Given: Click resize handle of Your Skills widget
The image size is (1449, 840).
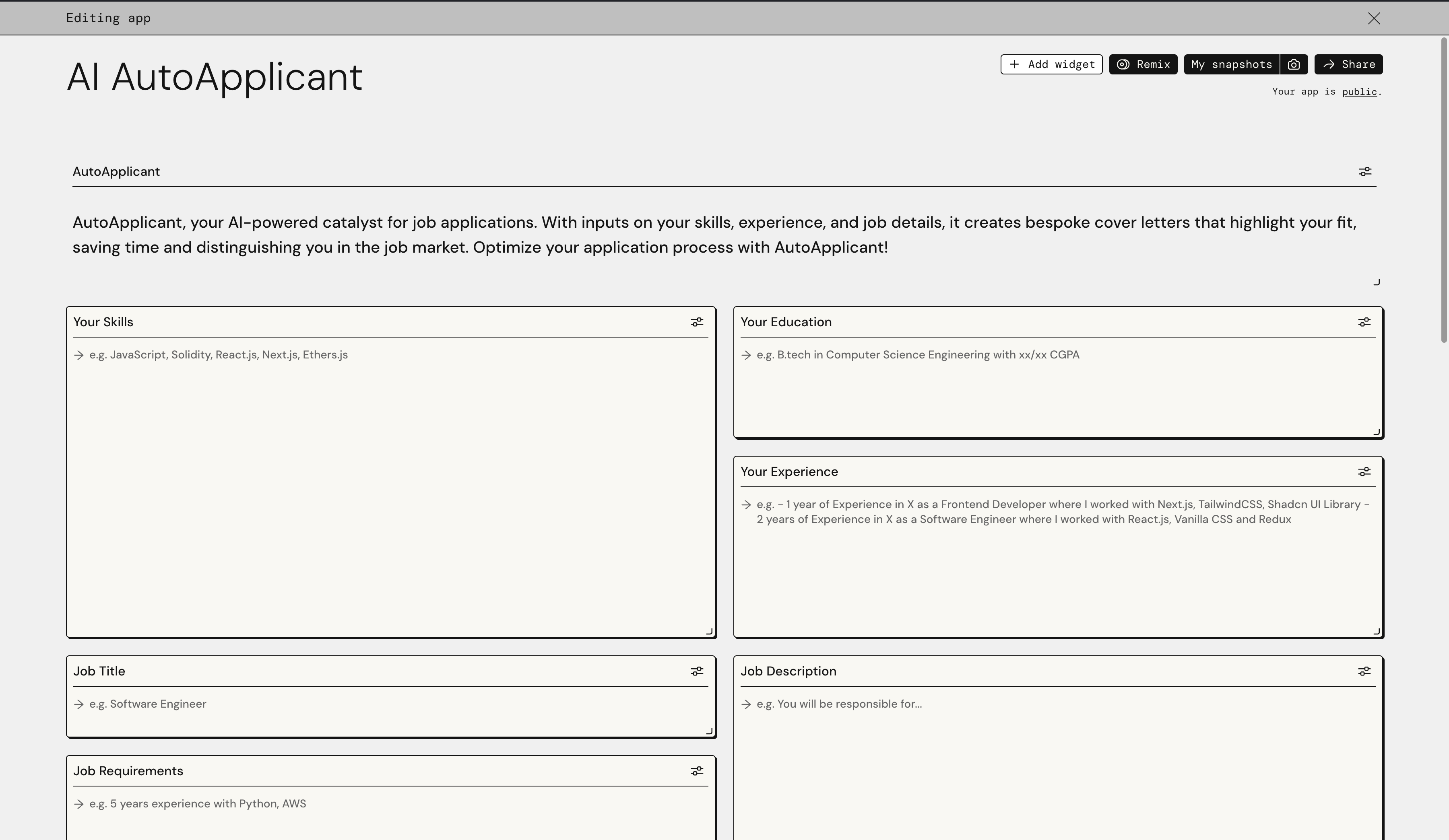Looking at the screenshot, I should point(710,632).
